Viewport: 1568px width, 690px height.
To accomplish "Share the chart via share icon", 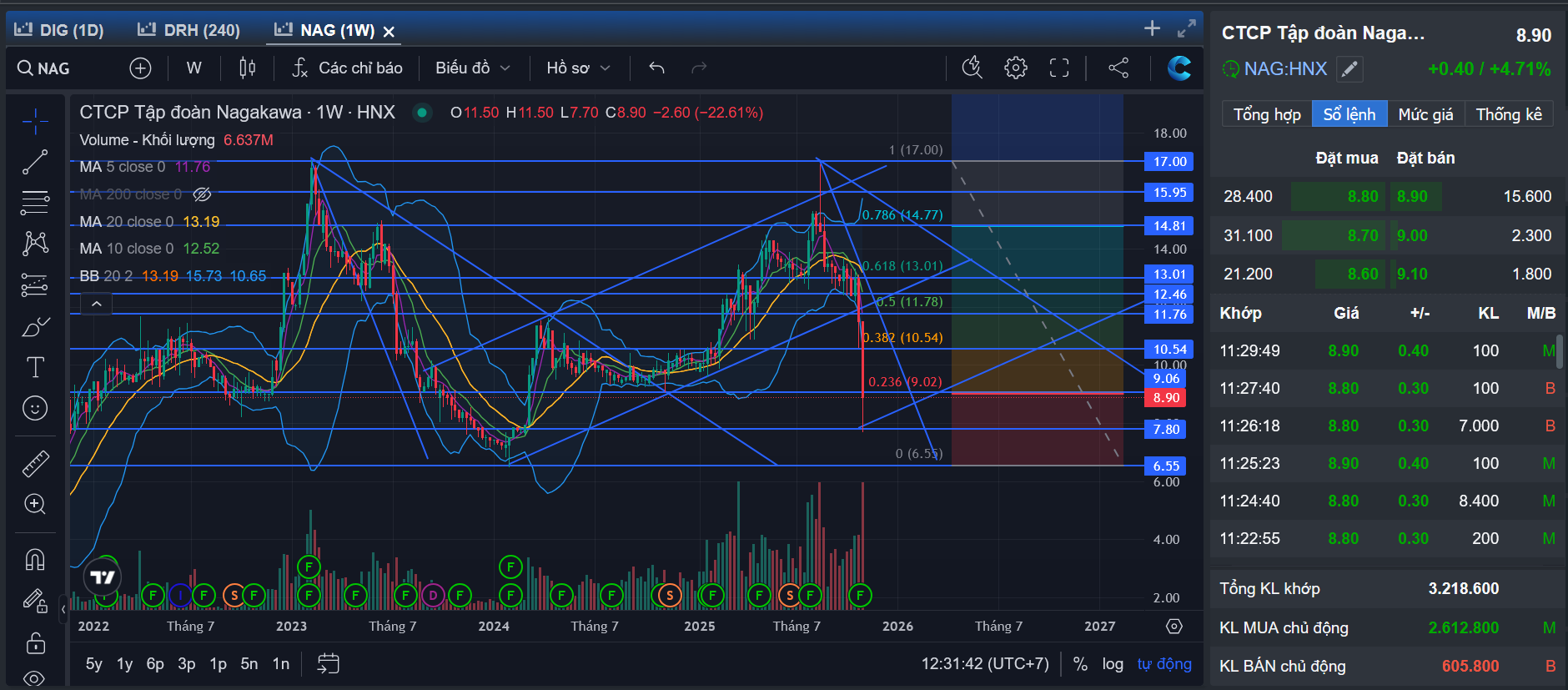I will [1118, 68].
